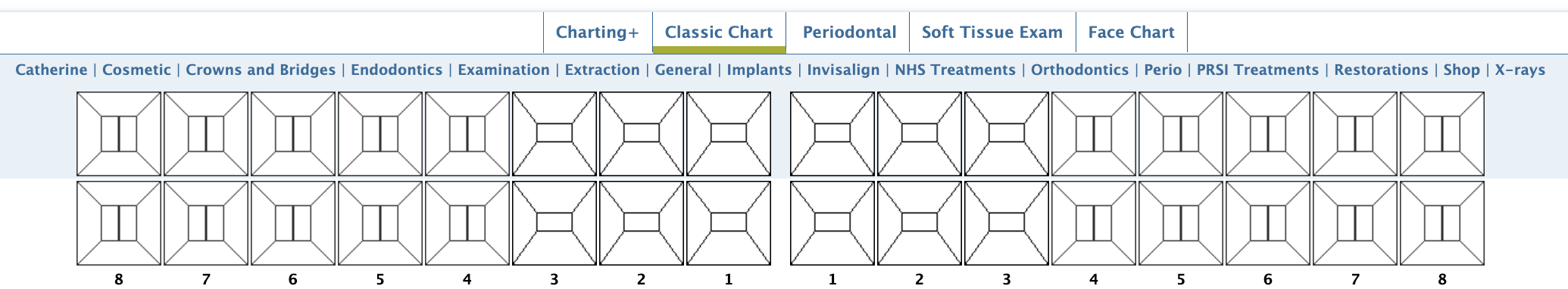Open the Face Chart tab
1568x289 pixels.
click(1132, 33)
